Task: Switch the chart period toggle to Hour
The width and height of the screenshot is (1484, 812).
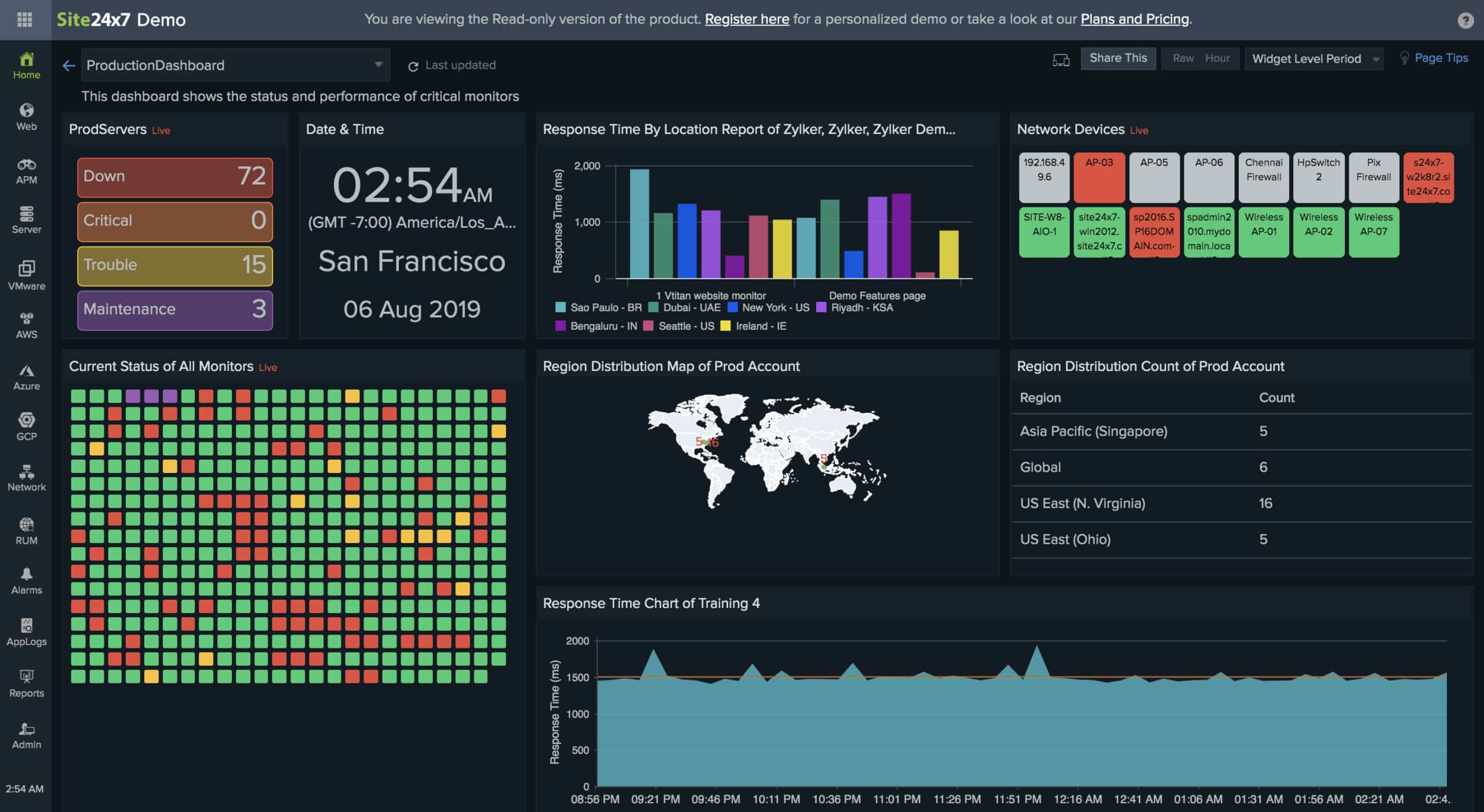Action: coord(1219,58)
